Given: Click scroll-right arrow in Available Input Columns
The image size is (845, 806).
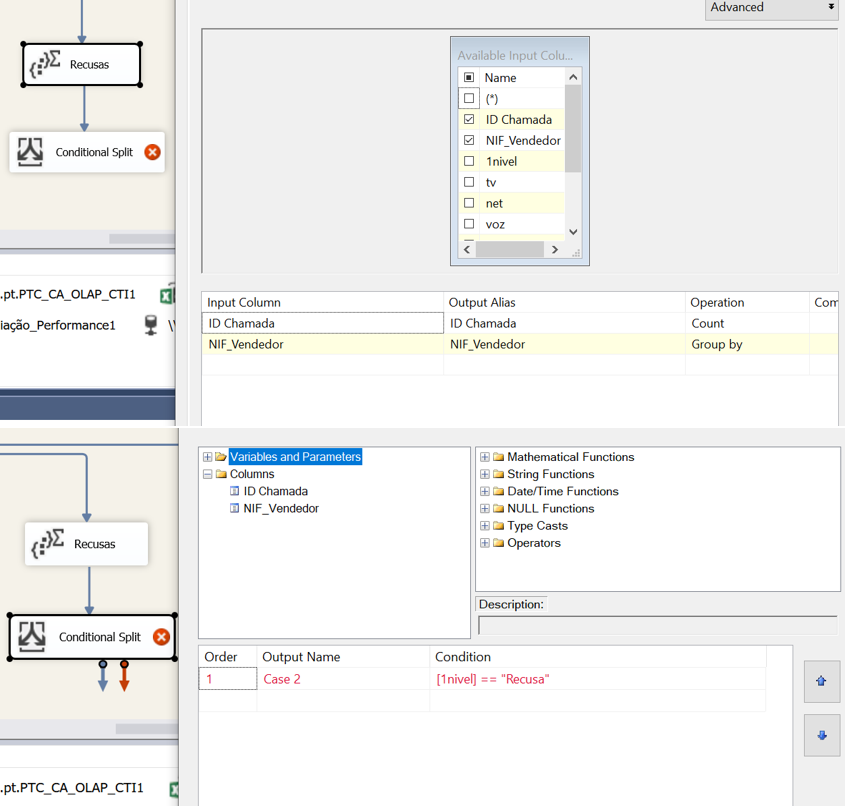Looking at the screenshot, I should (x=555, y=249).
